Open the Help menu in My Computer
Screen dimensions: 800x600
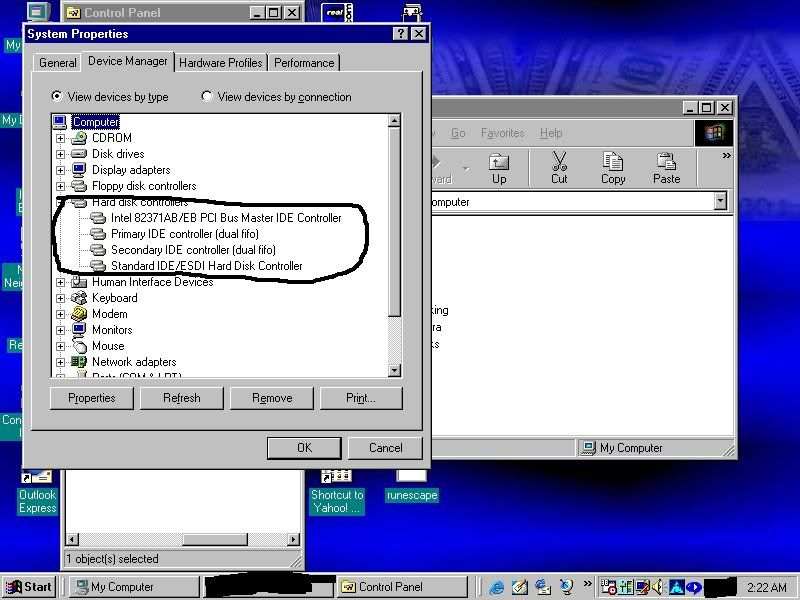(x=551, y=133)
